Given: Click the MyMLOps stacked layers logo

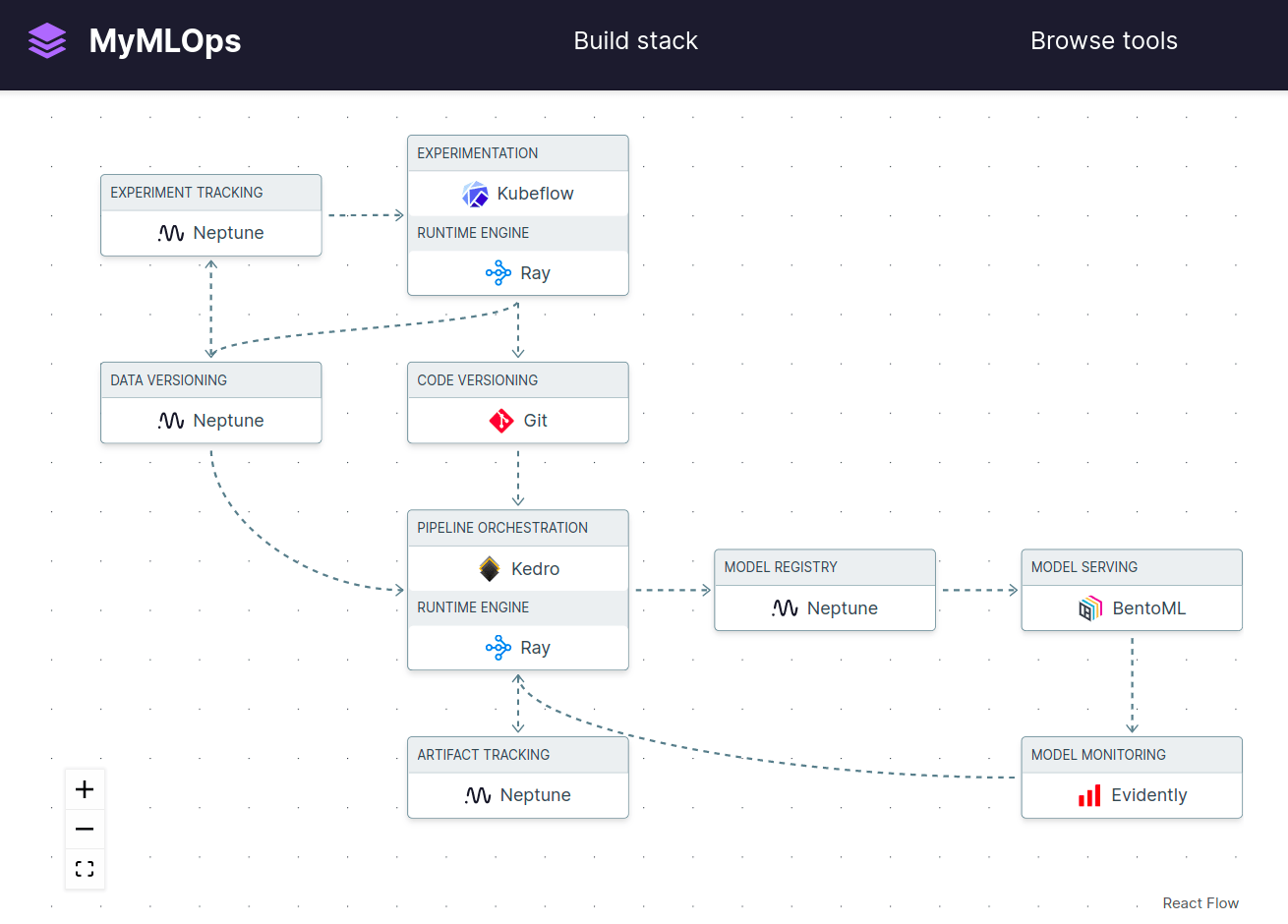Looking at the screenshot, I should [47, 41].
